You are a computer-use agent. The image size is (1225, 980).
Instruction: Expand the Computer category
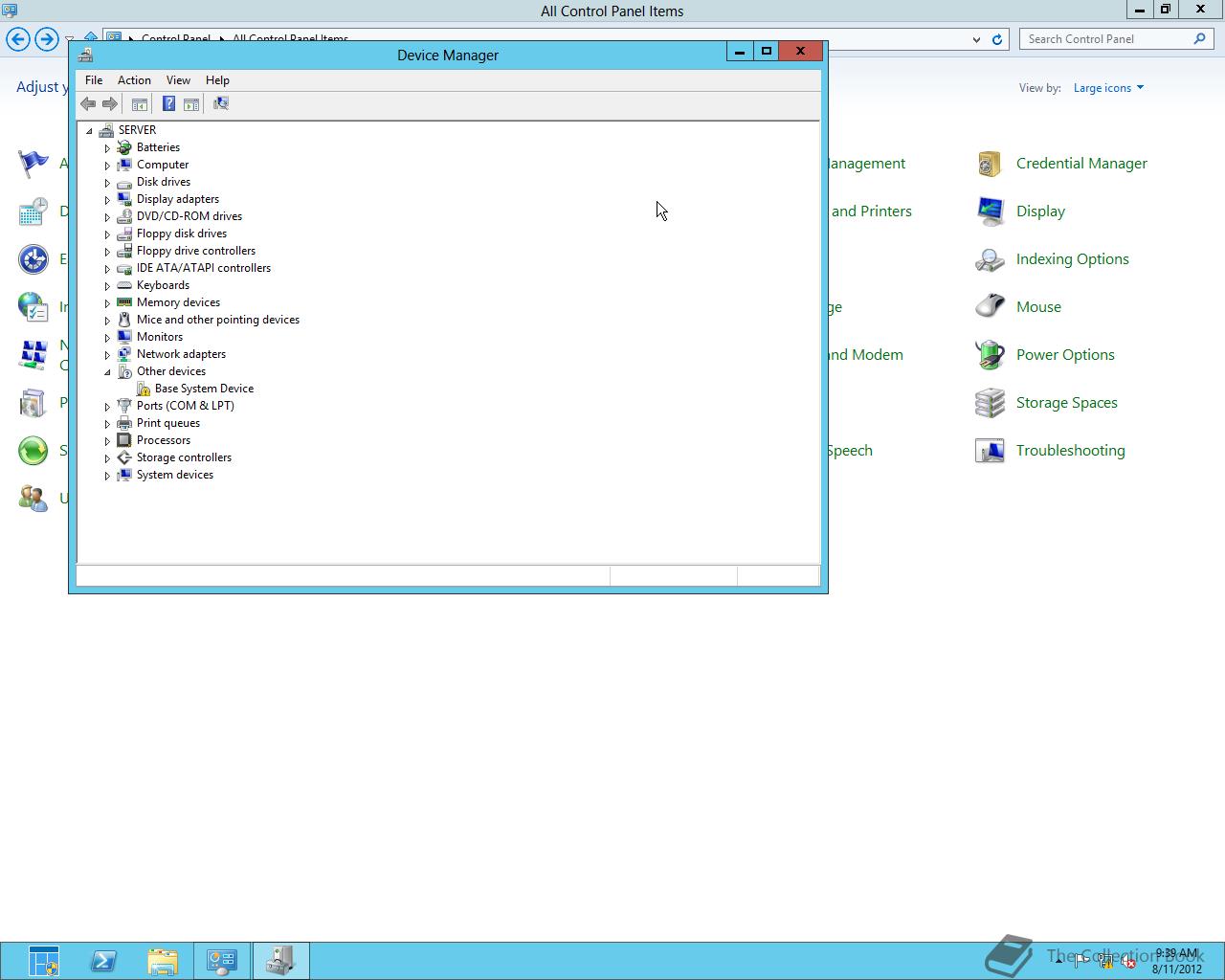pyautogui.click(x=107, y=165)
